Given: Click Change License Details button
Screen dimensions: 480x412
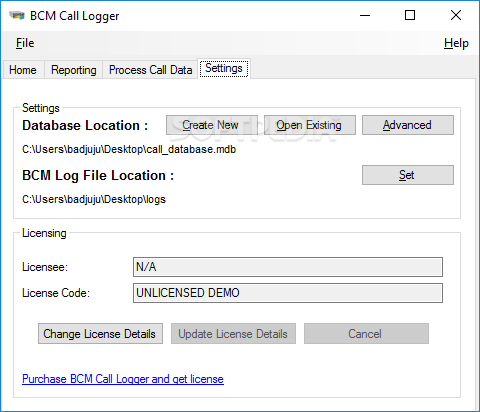Looking at the screenshot, I should click(x=100, y=334).
